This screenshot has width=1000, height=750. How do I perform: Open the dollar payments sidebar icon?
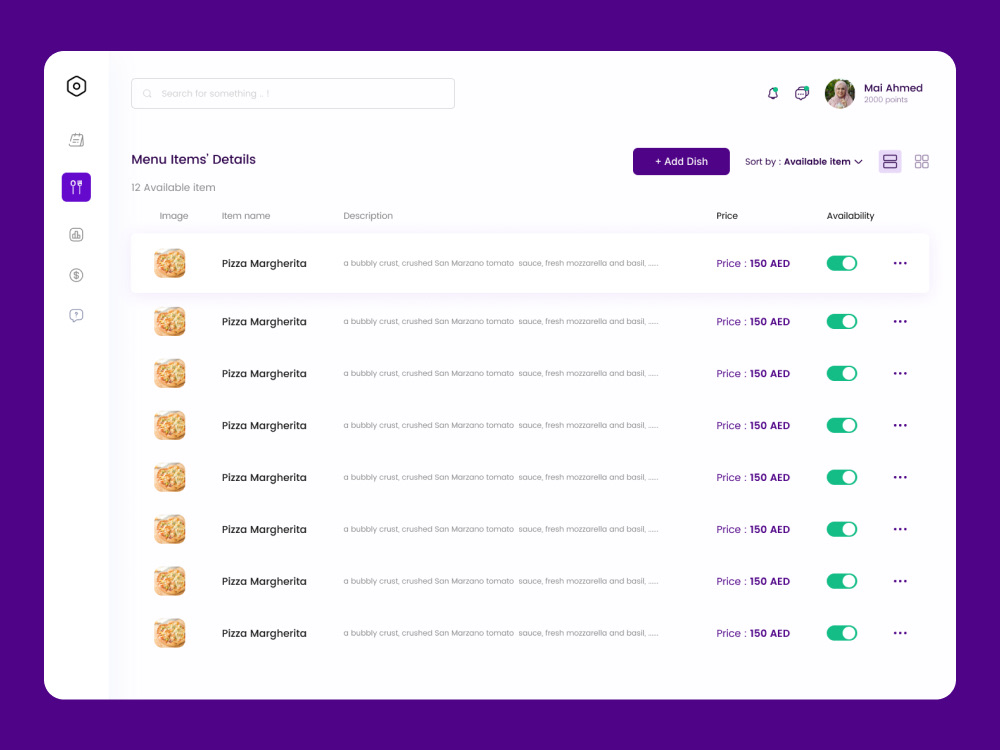tap(76, 275)
